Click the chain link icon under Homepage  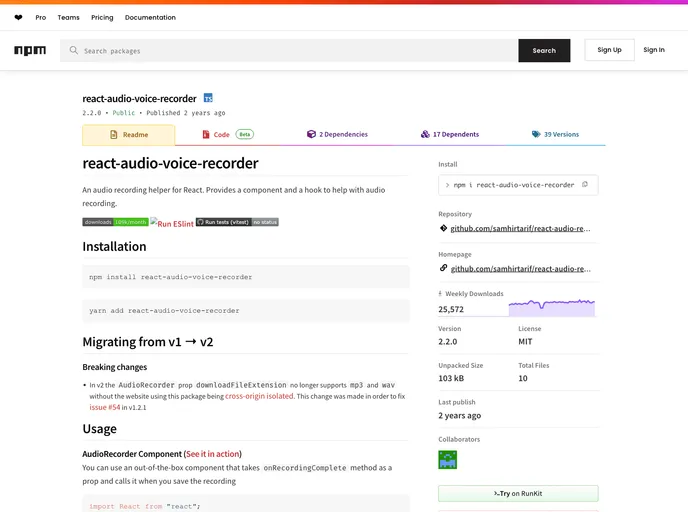[443, 268]
